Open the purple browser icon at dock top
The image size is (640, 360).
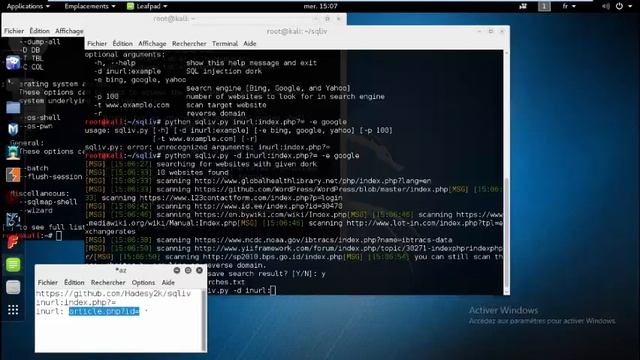13,62
